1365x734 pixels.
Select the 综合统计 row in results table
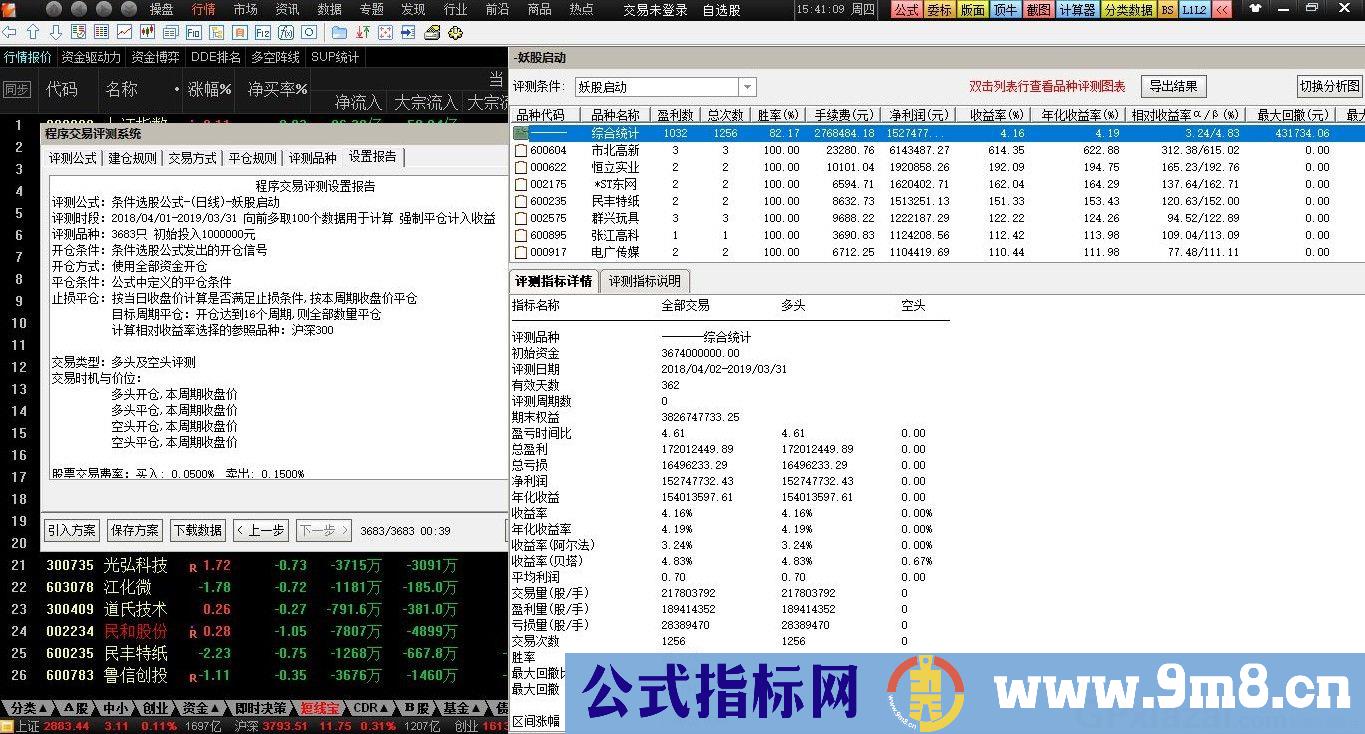613,132
